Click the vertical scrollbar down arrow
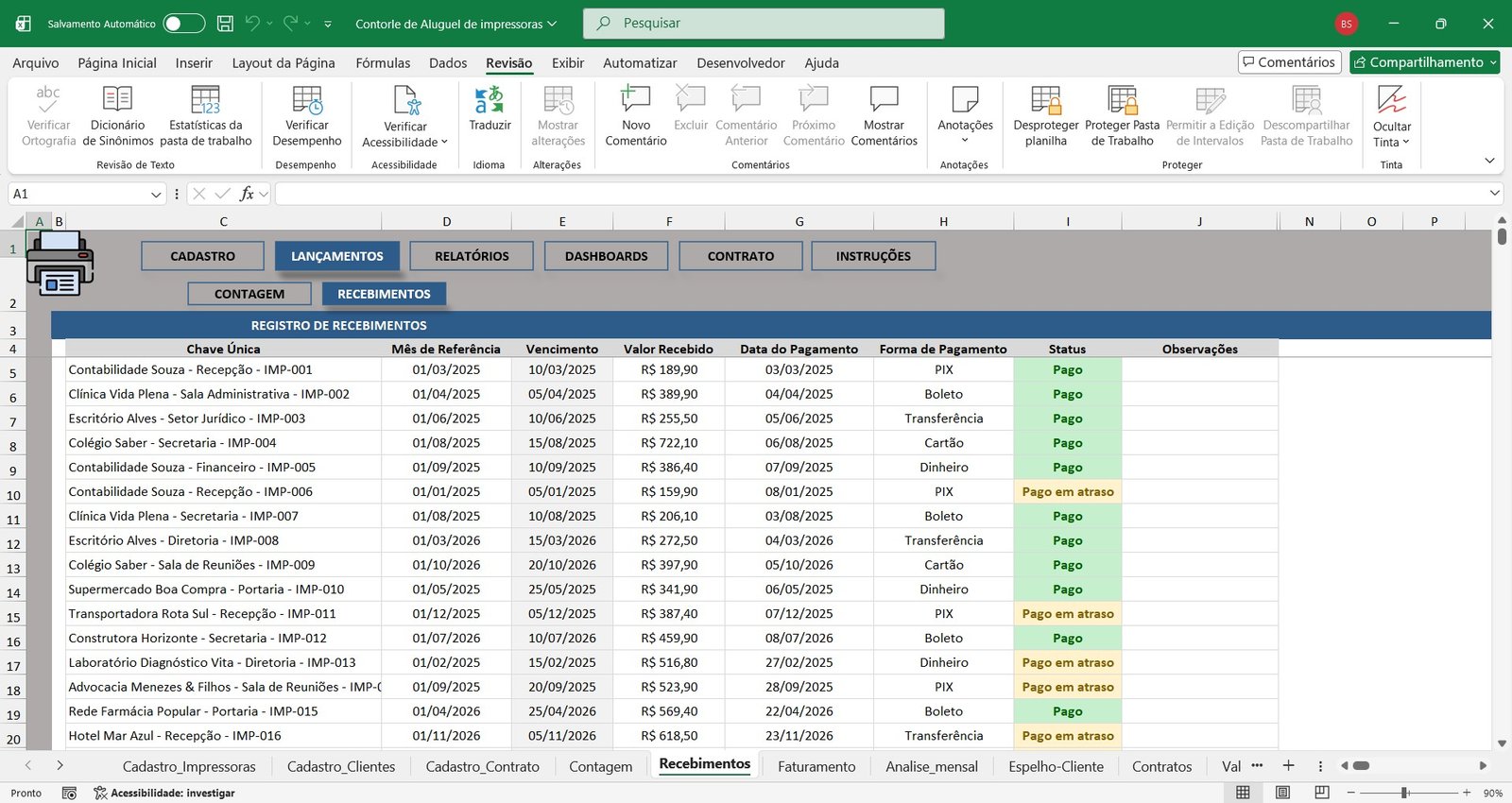The image size is (1512, 803). click(1502, 743)
